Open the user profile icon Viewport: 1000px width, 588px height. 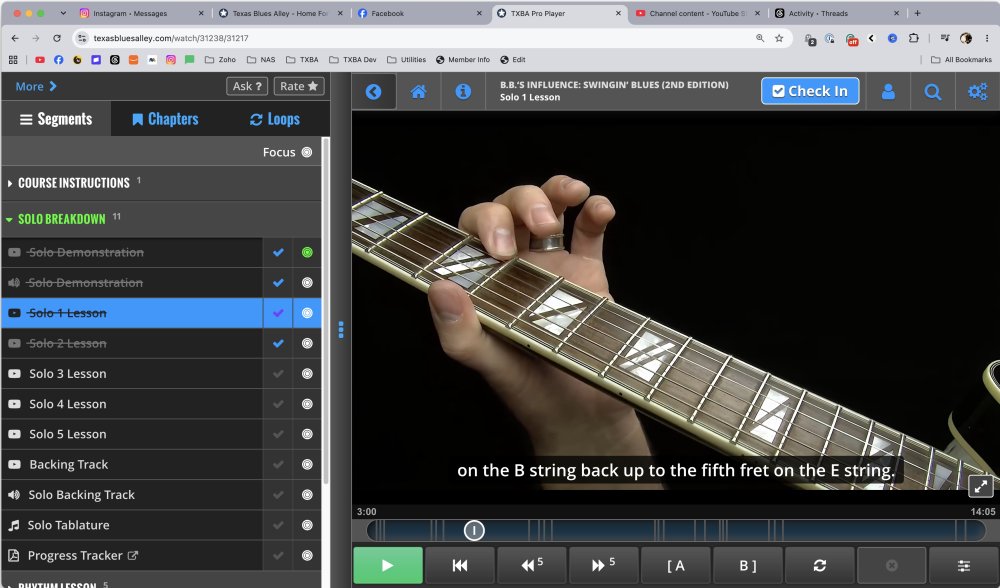(x=888, y=92)
